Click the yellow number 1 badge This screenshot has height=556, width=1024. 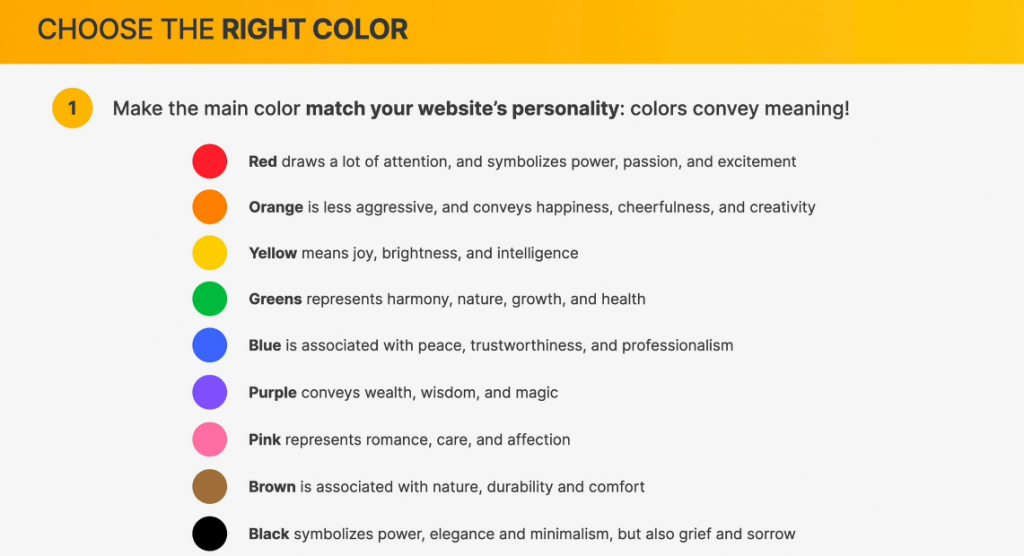pos(72,108)
